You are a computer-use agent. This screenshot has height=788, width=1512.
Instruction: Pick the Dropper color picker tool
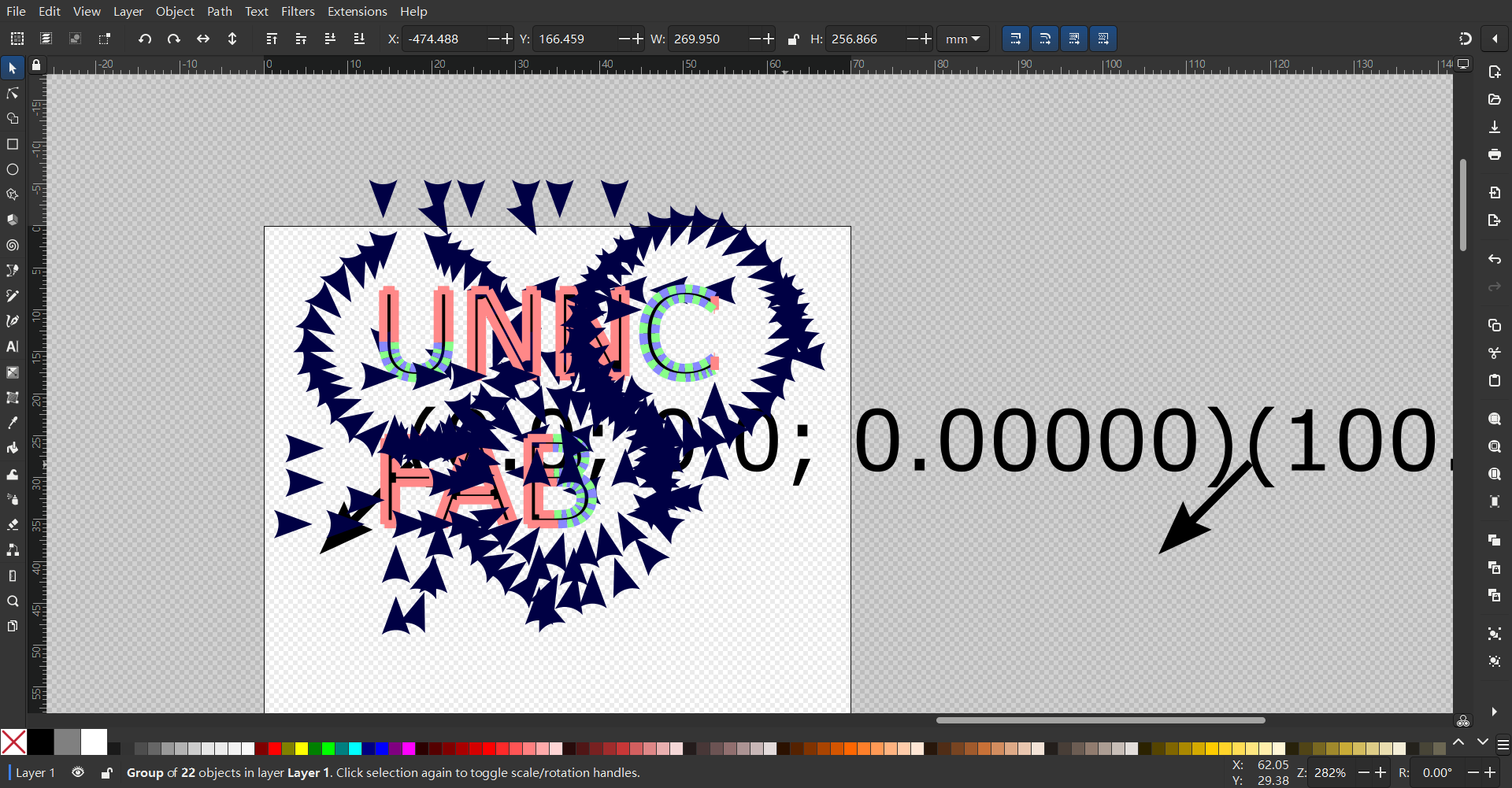point(12,423)
